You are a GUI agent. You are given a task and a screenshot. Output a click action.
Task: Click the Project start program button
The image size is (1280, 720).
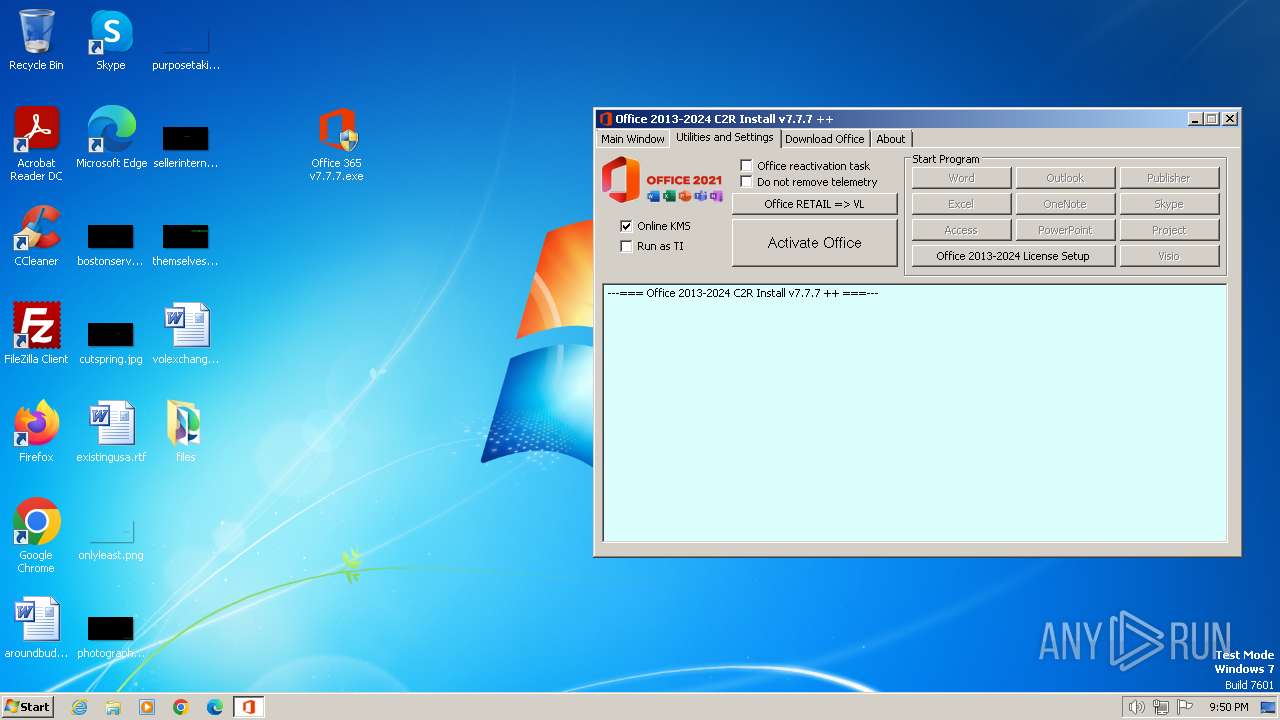[x=1169, y=230]
